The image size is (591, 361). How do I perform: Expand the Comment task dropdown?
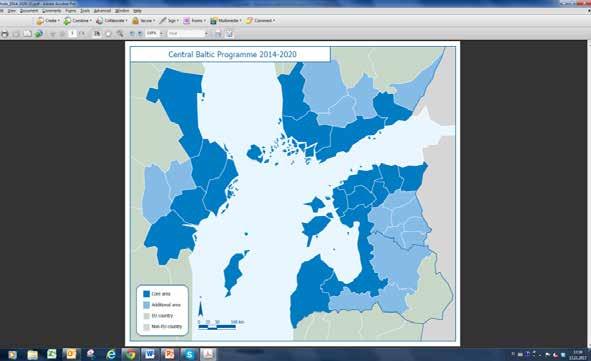pyautogui.click(x=260, y=21)
